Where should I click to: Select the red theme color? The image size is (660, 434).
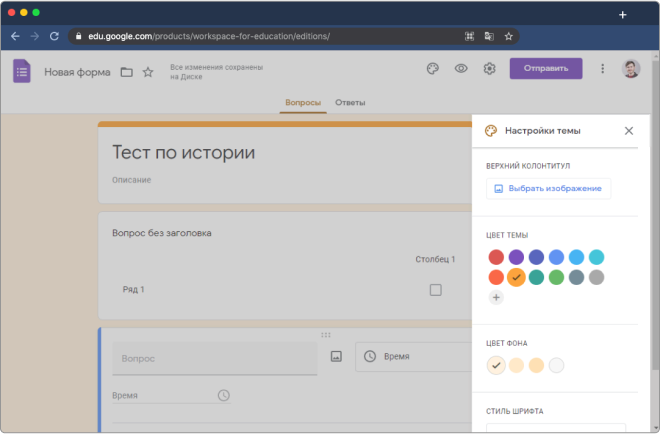(496, 257)
